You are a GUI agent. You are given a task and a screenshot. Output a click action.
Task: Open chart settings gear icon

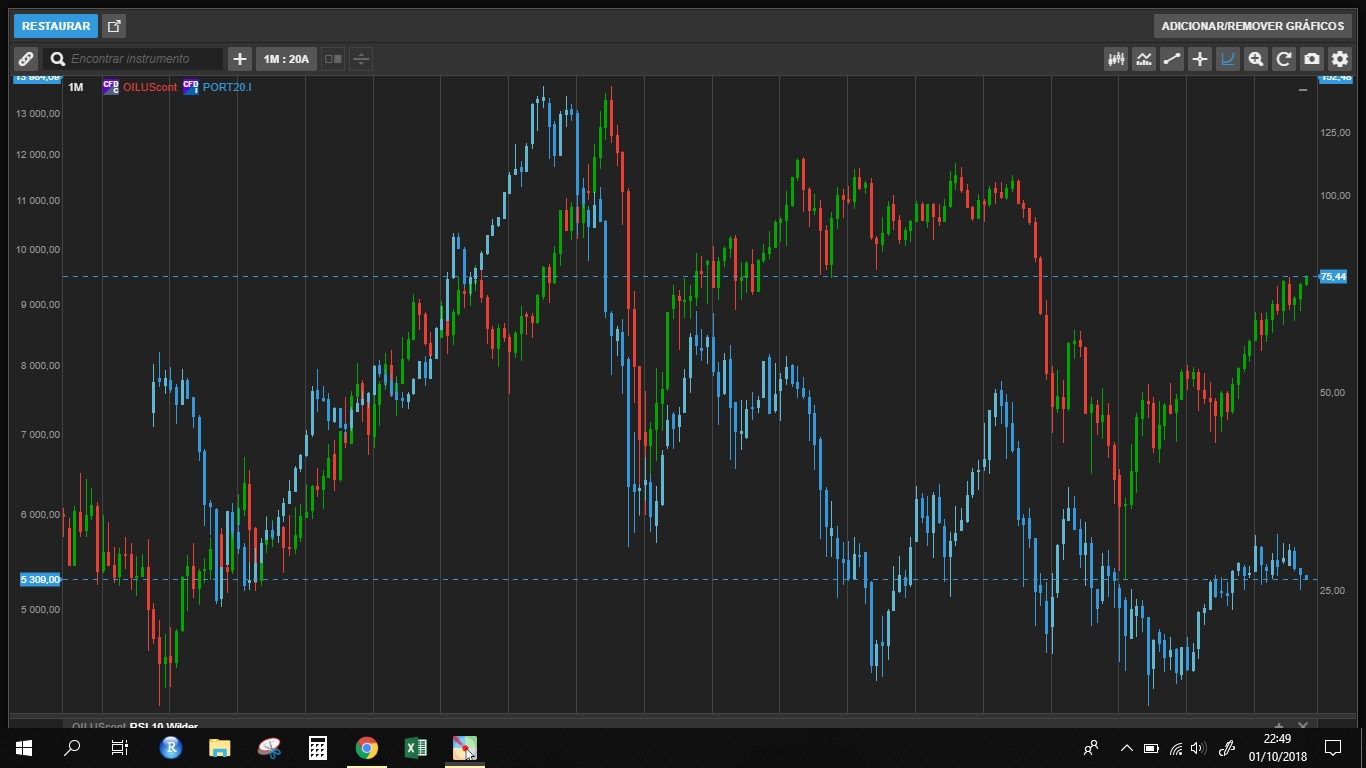[x=1340, y=59]
